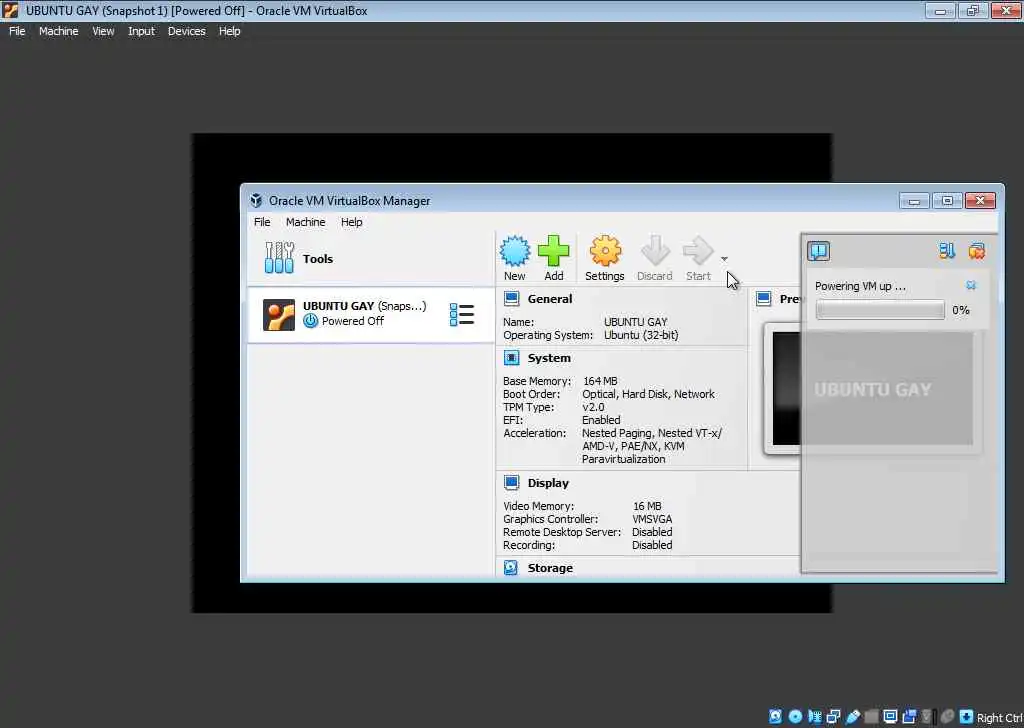
Task: Toggle keep finished progresses icon in notifications
Action: pyautogui.click(x=947, y=251)
